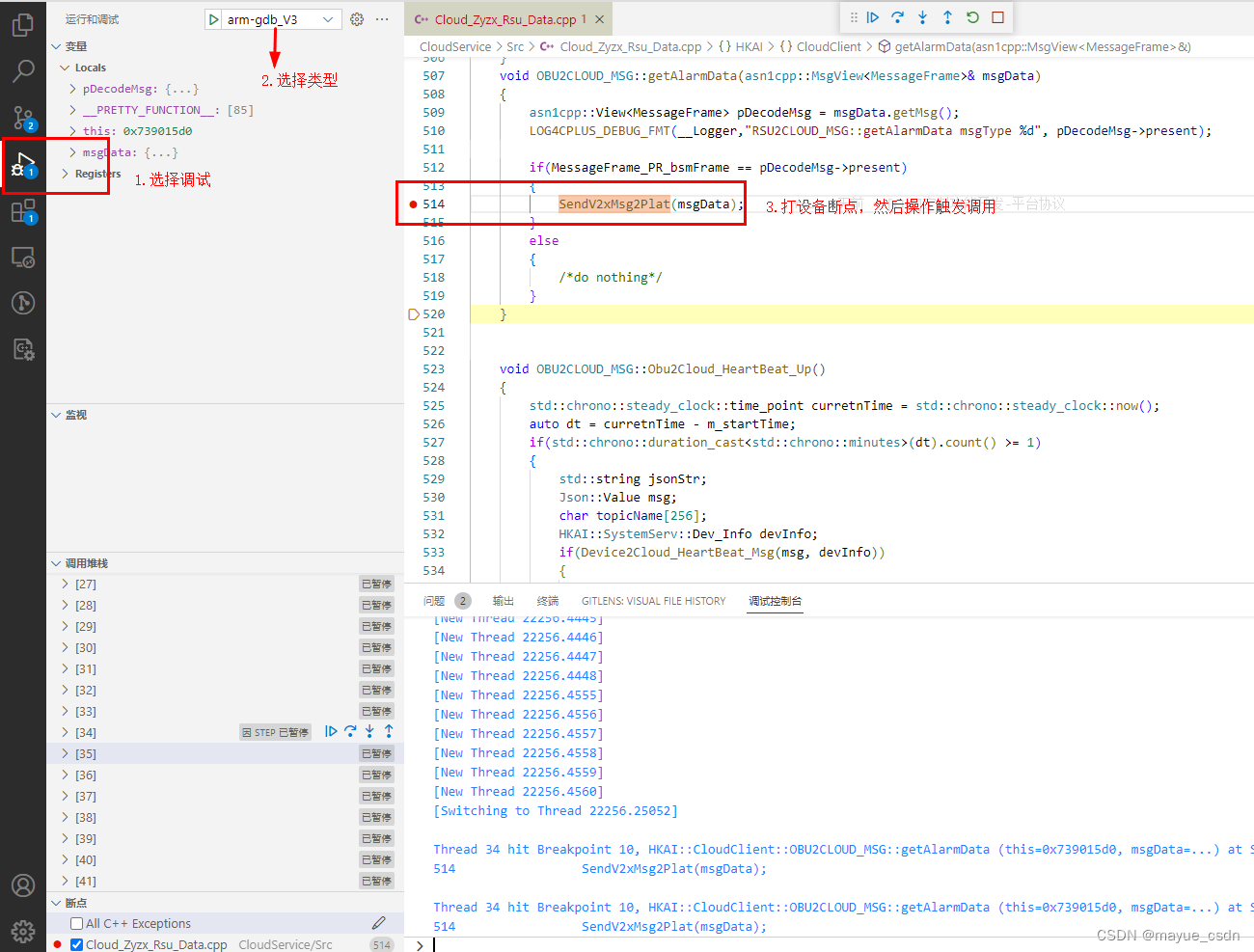The width and height of the screenshot is (1254, 952).
Task: Disable the Cloud_Zyzx_Rsu_Data.cpp breakpoint
Action: click(76, 944)
